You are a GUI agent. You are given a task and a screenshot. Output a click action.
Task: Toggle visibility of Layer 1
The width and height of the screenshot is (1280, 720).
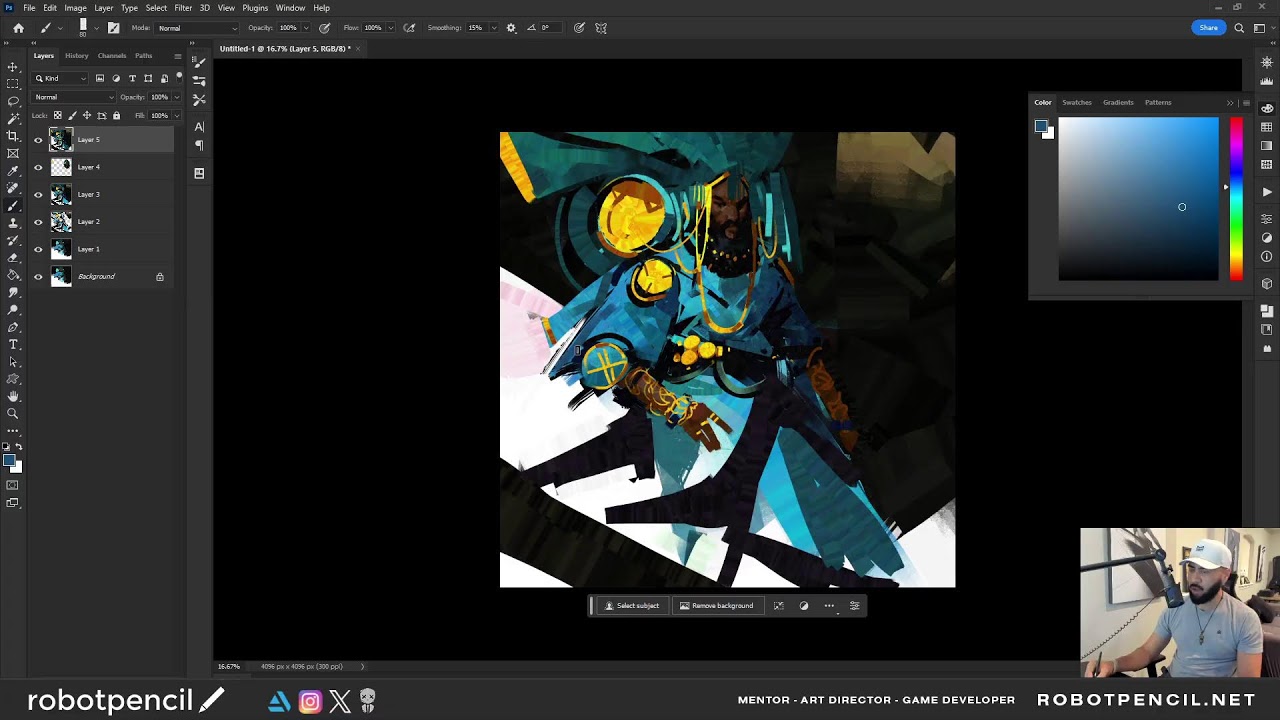(38, 249)
